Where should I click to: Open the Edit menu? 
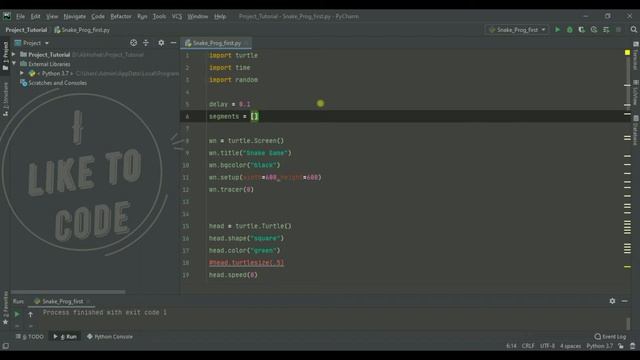[36, 16]
